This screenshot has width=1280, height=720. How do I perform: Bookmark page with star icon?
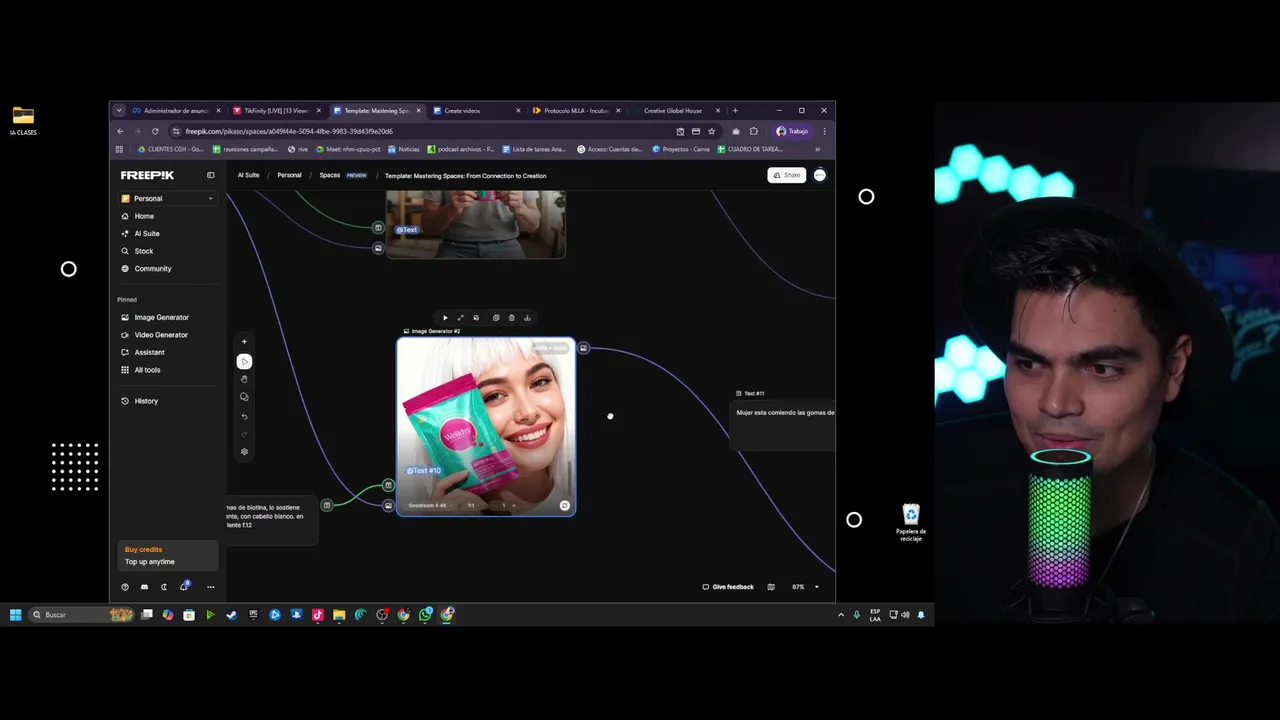click(x=712, y=131)
